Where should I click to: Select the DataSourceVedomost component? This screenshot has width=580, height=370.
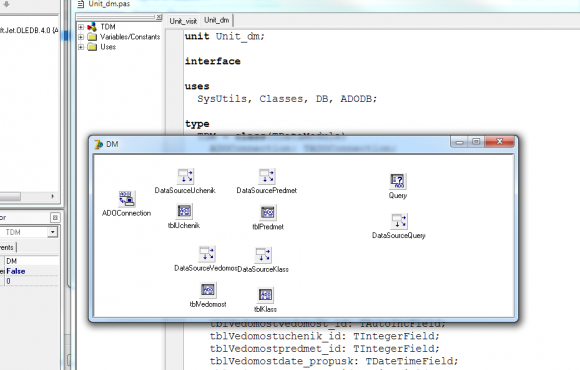pyautogui.click(x=207, y=254)
